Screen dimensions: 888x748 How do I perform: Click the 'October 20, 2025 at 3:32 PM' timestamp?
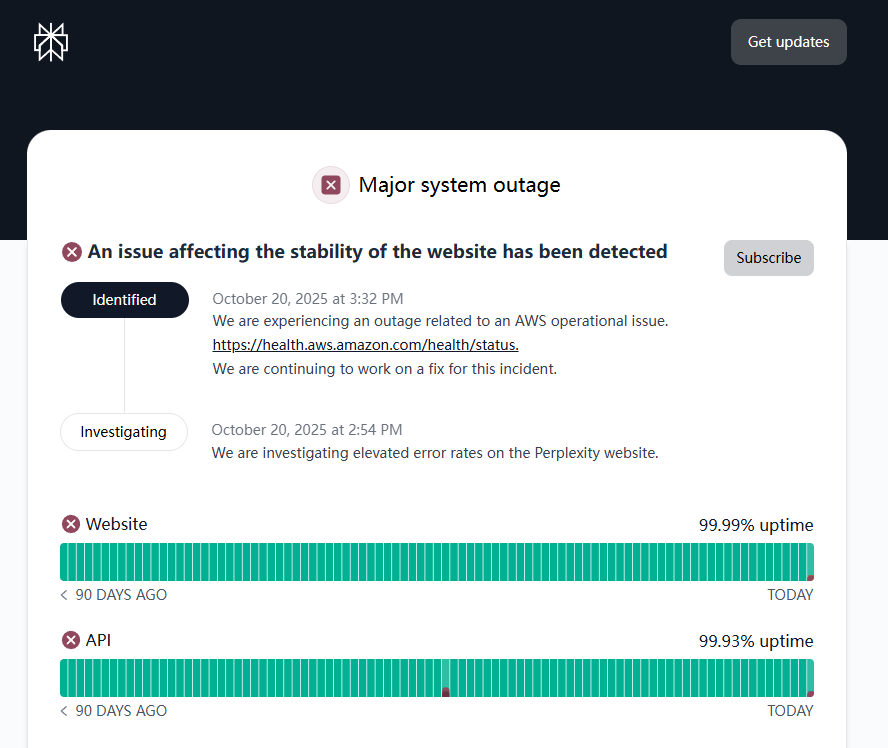308,298
